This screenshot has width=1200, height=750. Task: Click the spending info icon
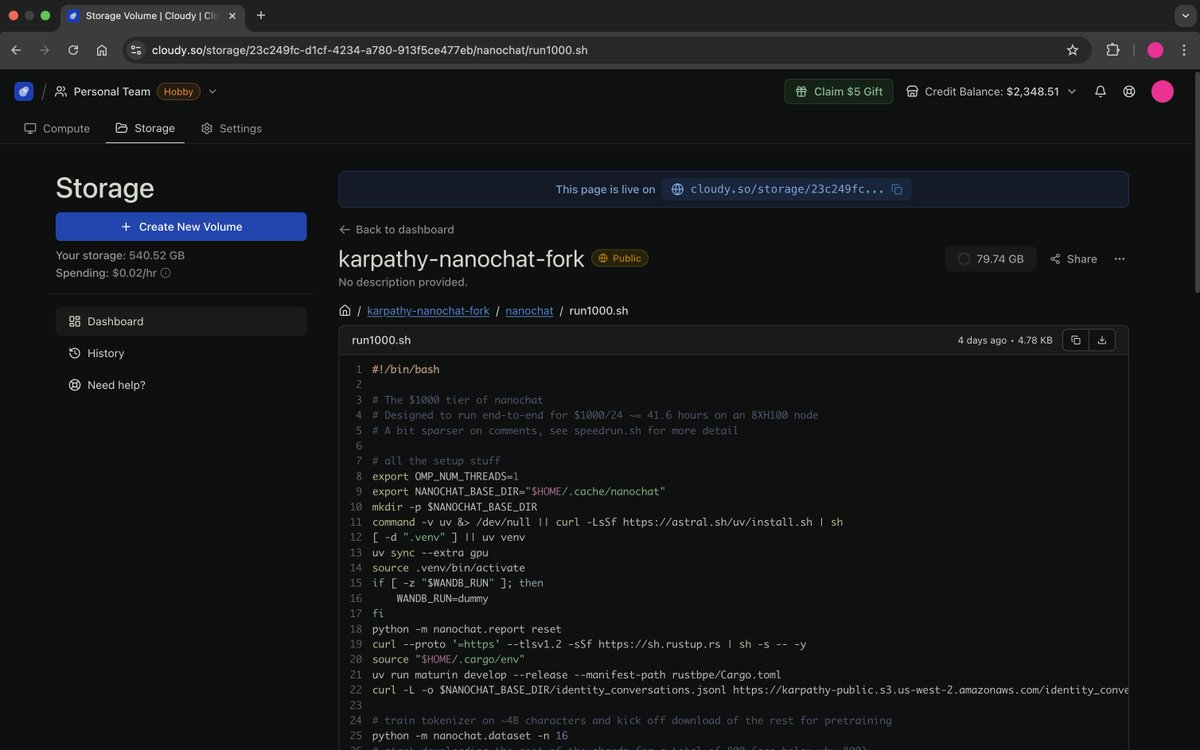pyautogui.click(x=166, y=273)
